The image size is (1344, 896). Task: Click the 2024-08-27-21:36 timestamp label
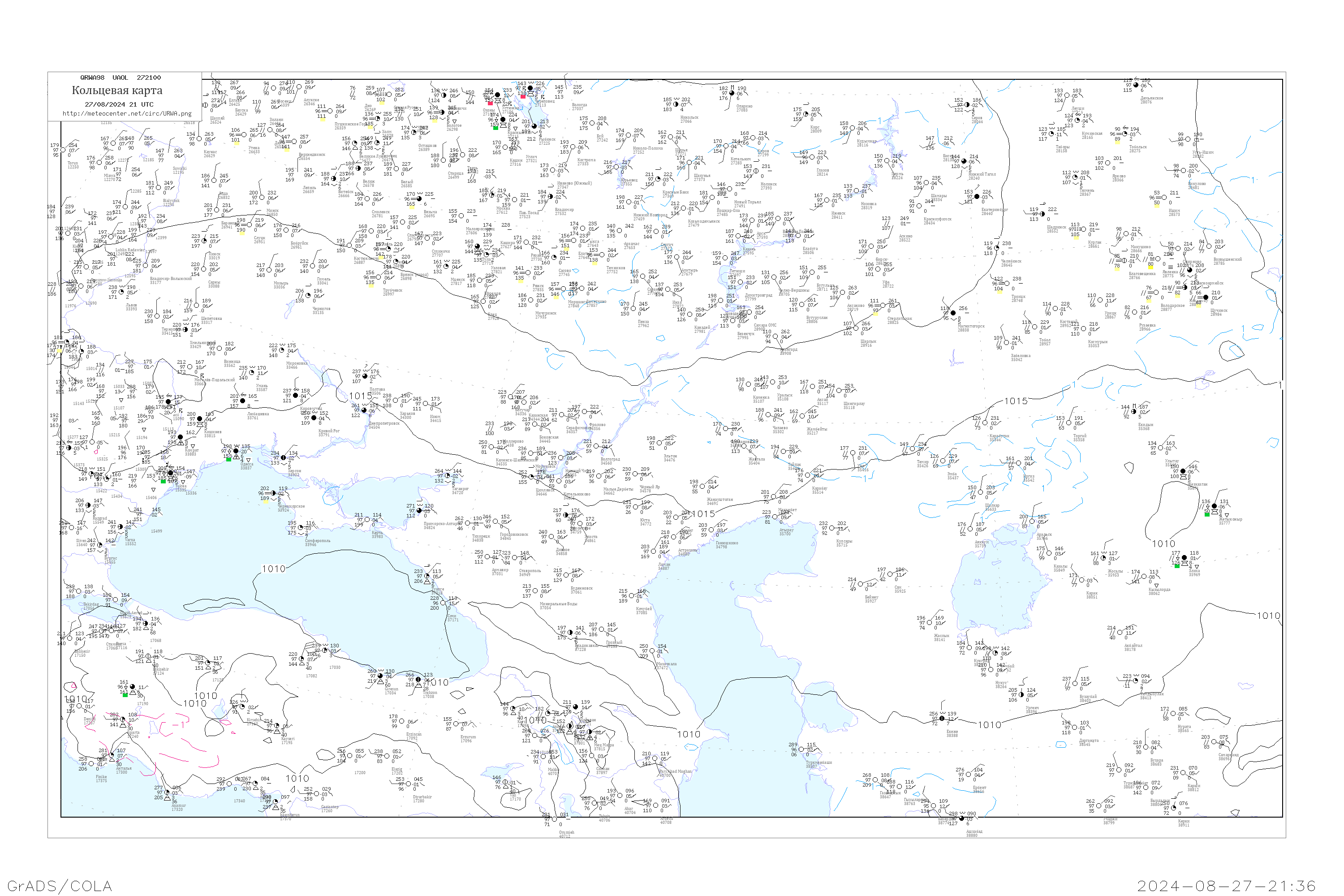(x=1226, y=886)
